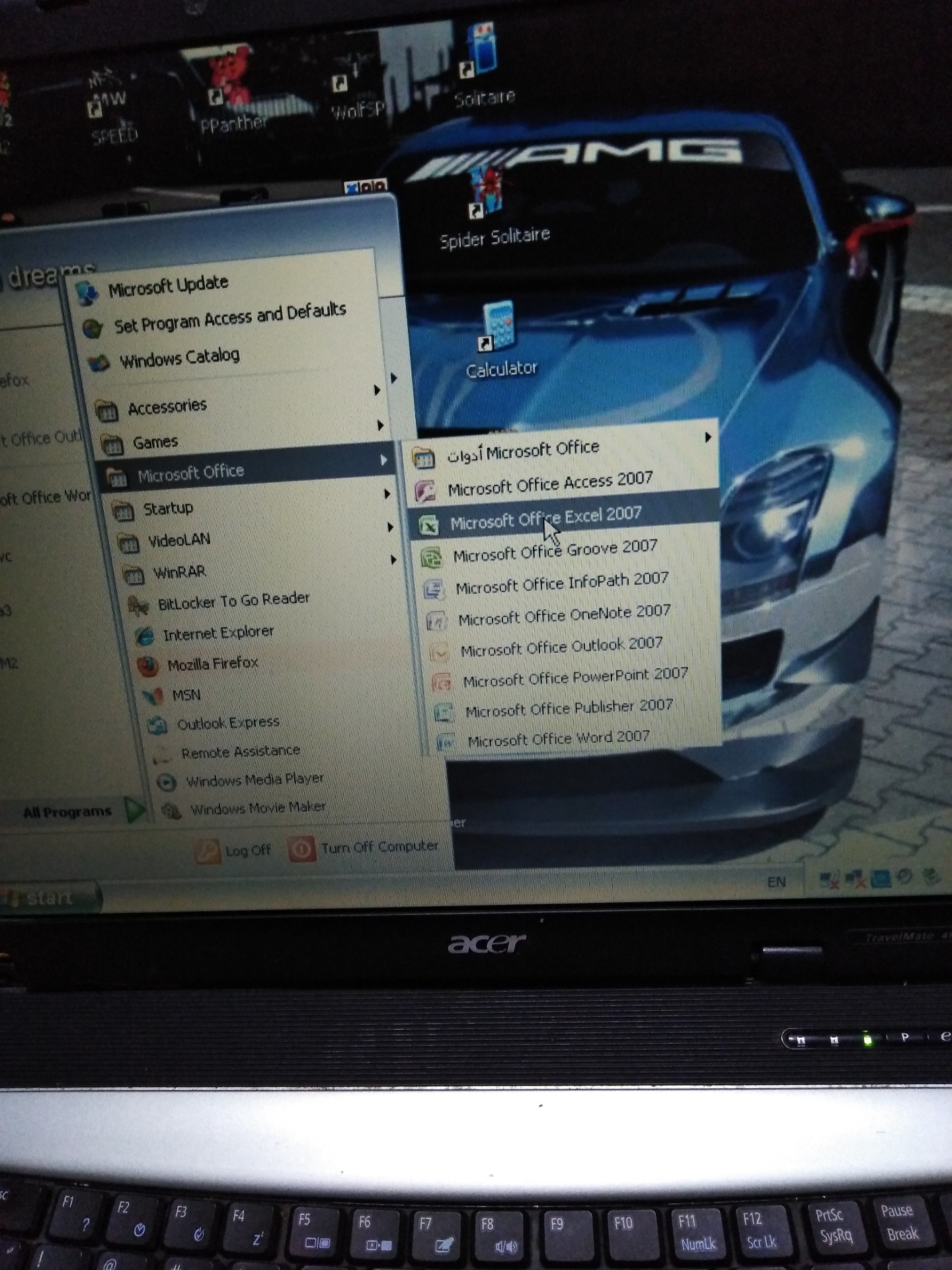Click the MSN butterfly icon
The height and width of the screenshot is (1270, 952).
(x=153, y=696)
